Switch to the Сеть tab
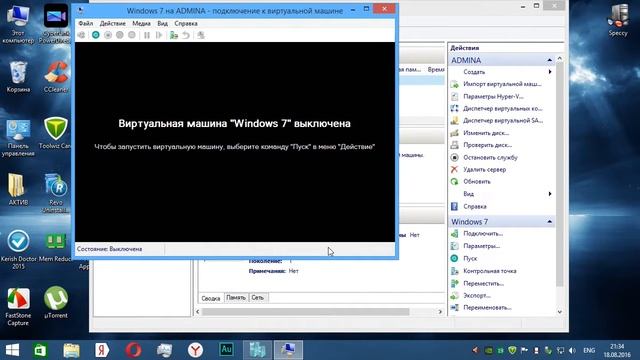 [x=258, y=298]
